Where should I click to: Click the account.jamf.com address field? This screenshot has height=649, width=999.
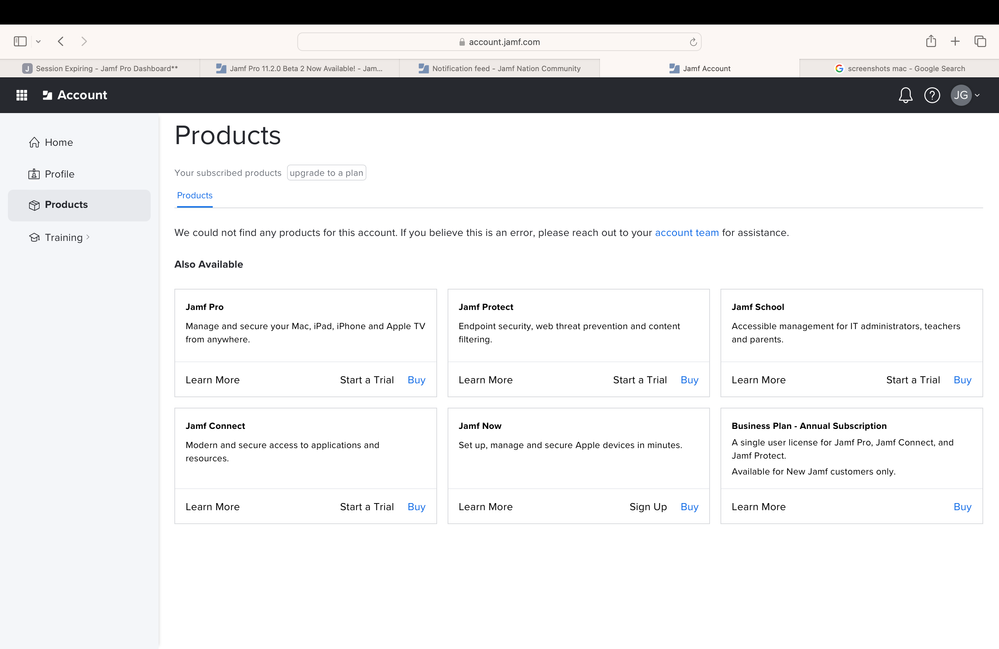pos(500,42)
